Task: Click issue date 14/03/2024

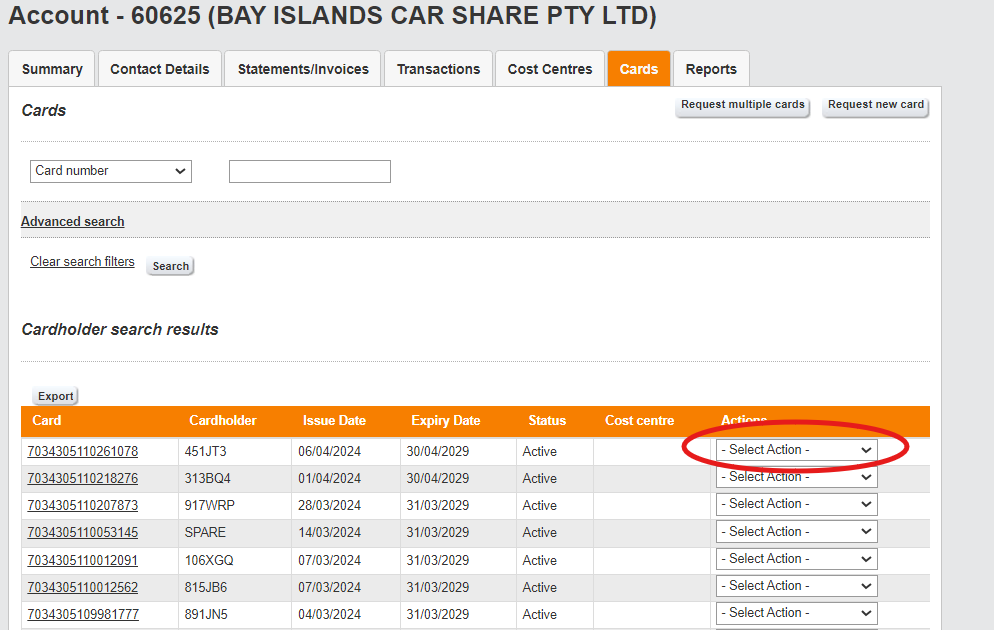Action: click(330, 532)
